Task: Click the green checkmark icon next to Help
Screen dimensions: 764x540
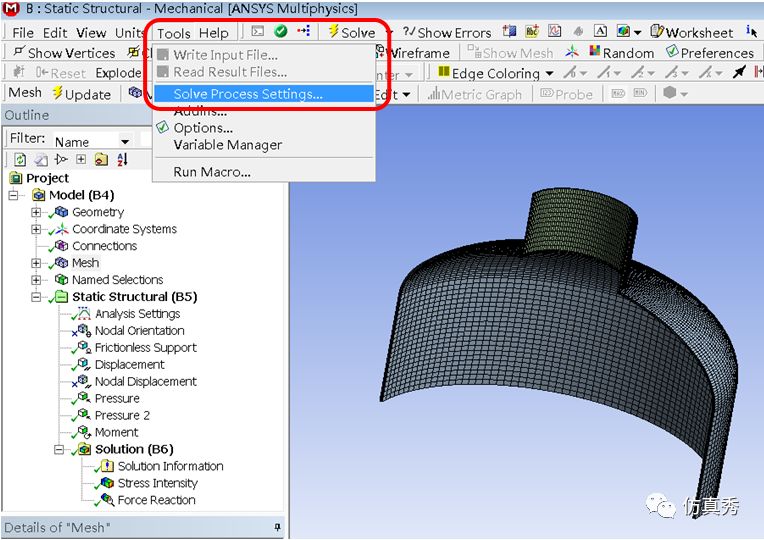Action: click(281, 31)
